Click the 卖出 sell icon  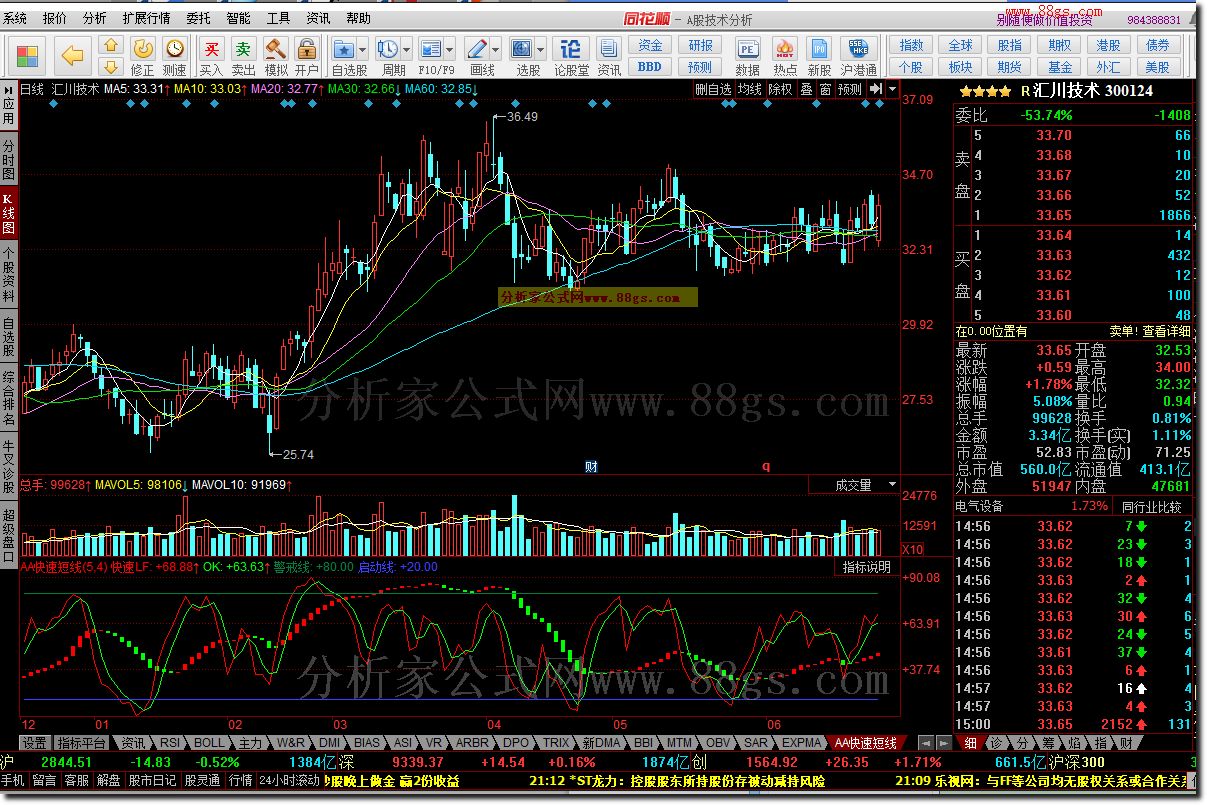tap(243, 56)
